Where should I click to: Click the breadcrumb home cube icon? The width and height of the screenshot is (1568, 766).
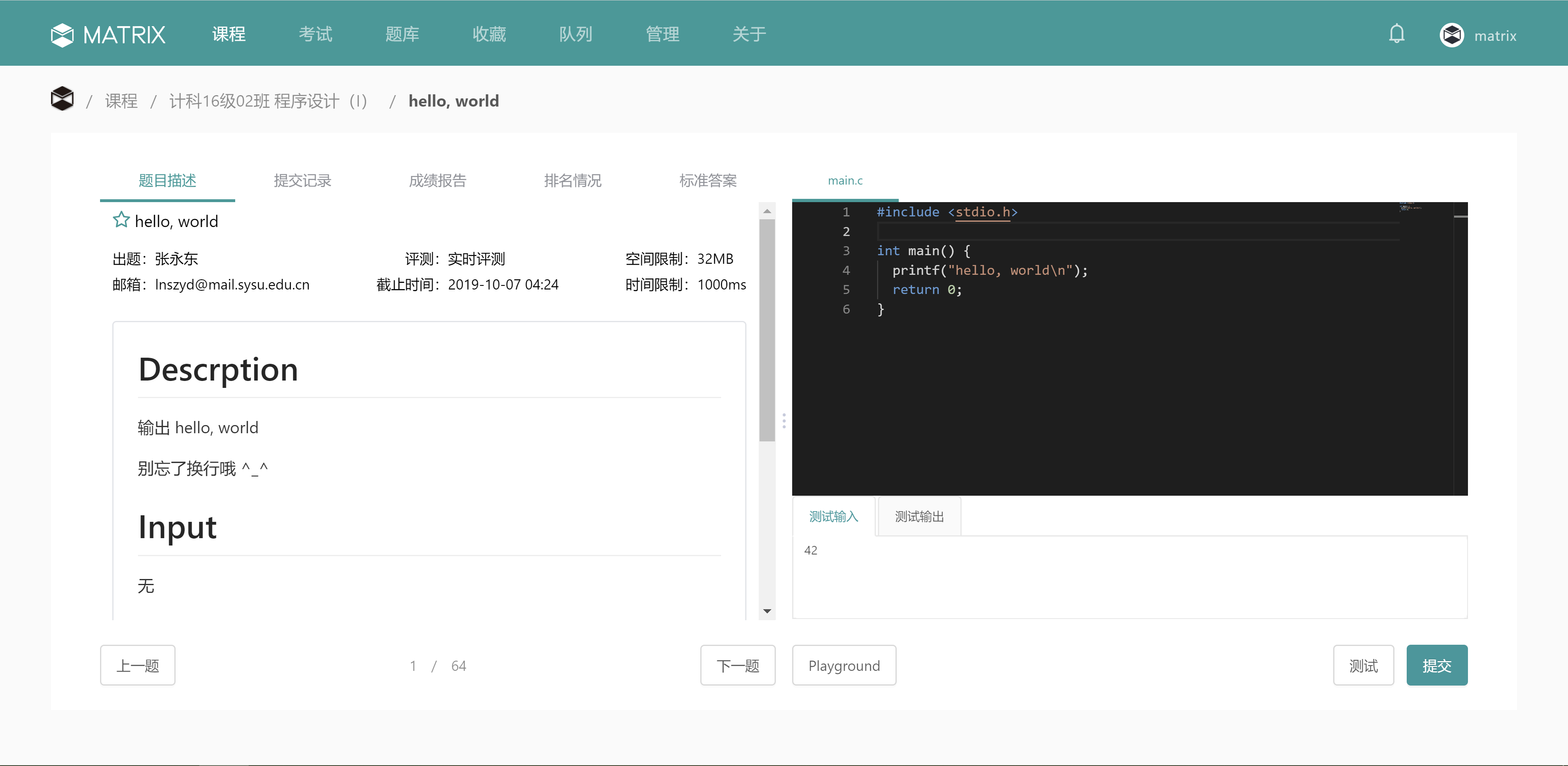pos(62,99)
